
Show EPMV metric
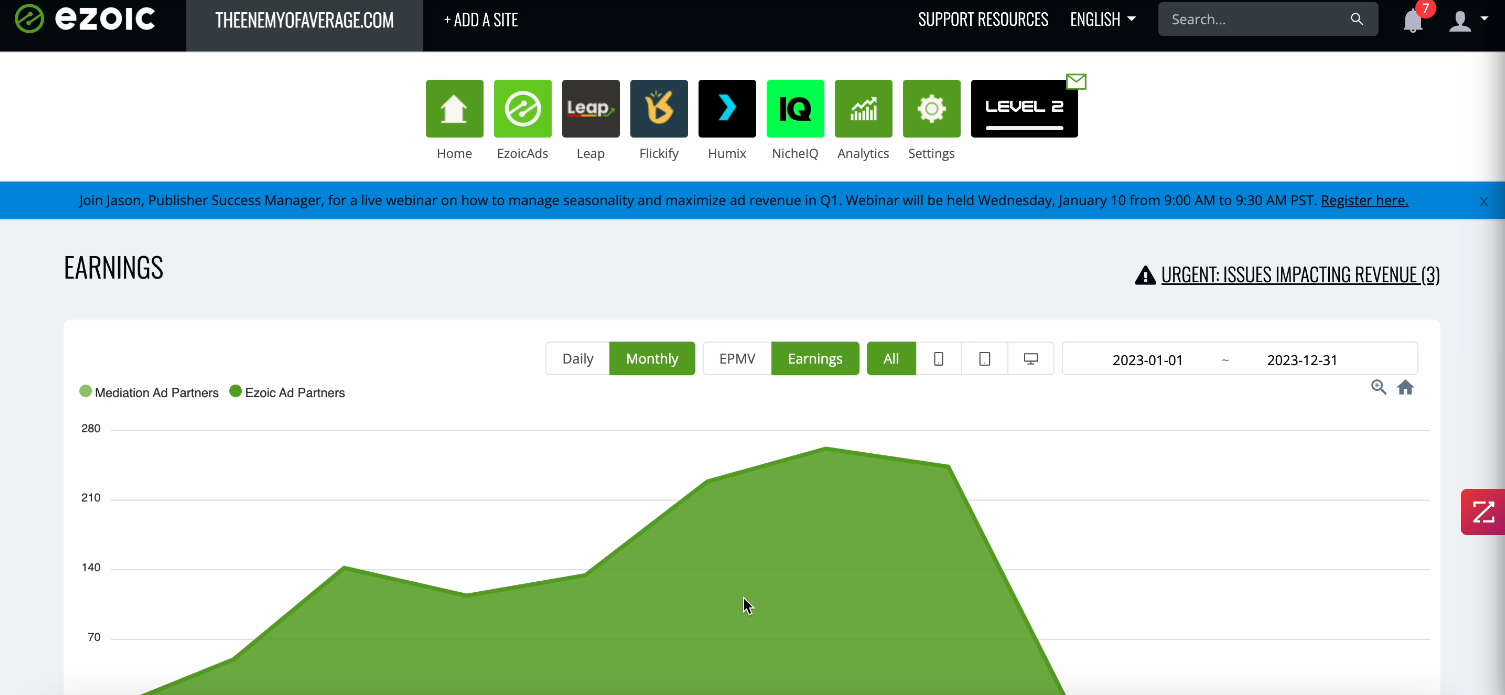click(737, 359)
